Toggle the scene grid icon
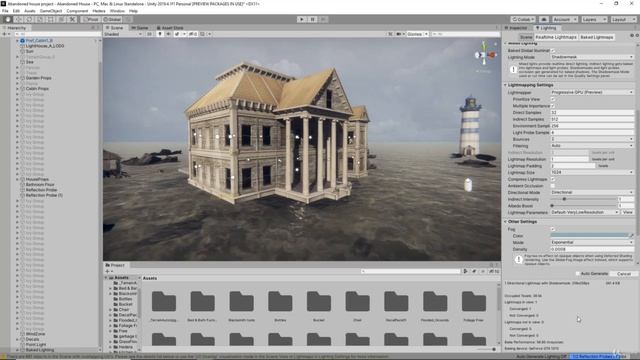640x360 pixels. click(x=202, y=34)
